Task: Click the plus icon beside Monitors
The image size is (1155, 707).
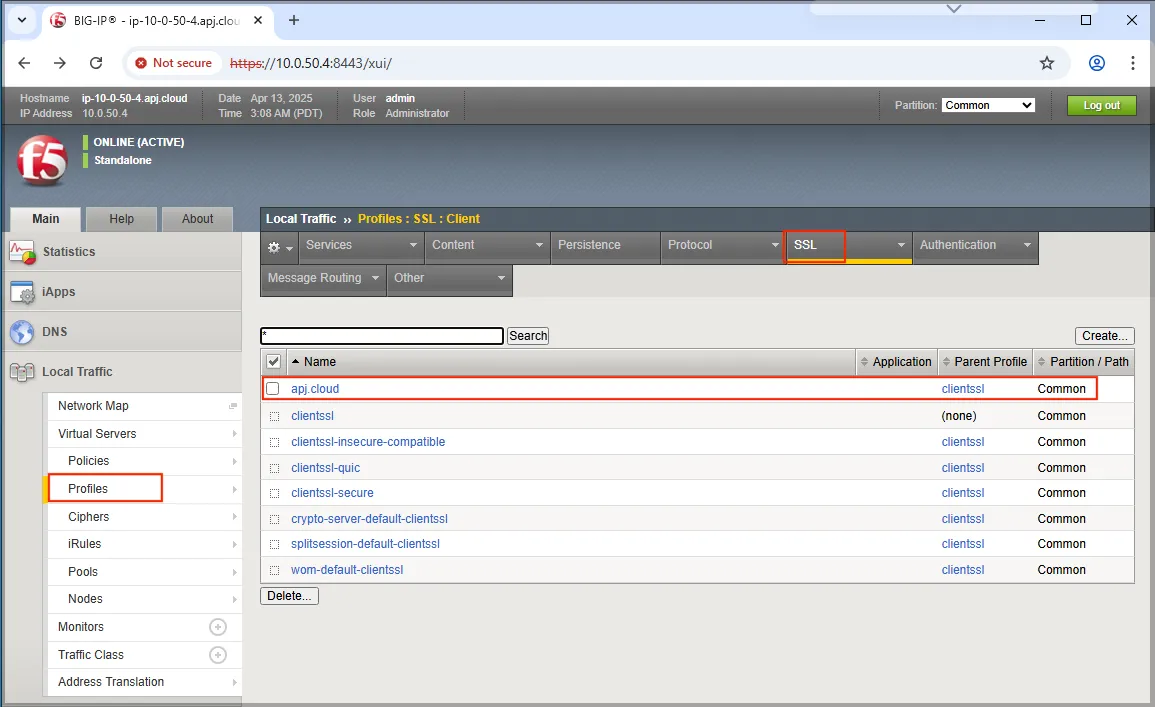Action: click(x=217, y=627)
